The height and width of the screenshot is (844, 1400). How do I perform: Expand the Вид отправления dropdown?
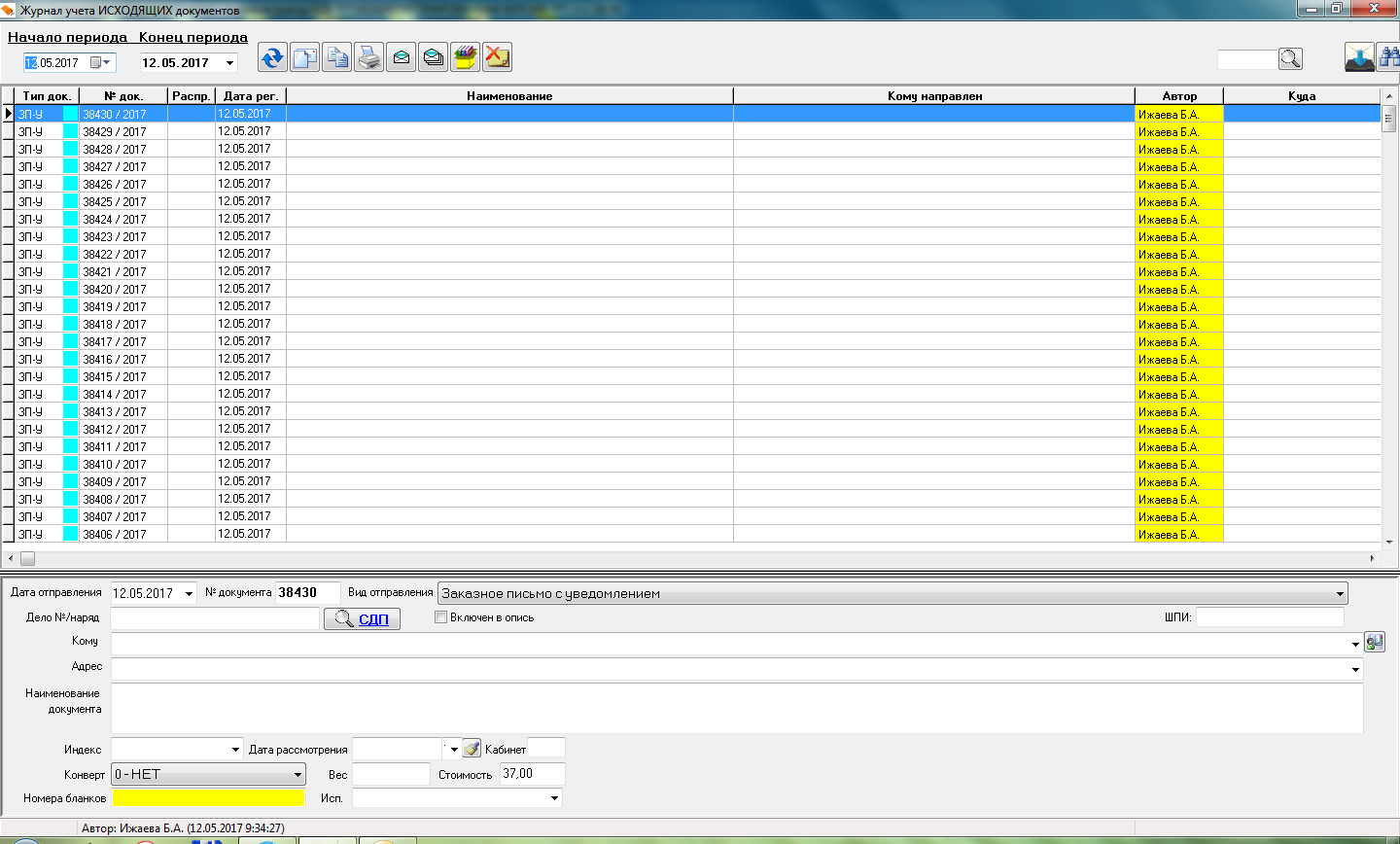pyautogui.click(x=1340, y=593)
